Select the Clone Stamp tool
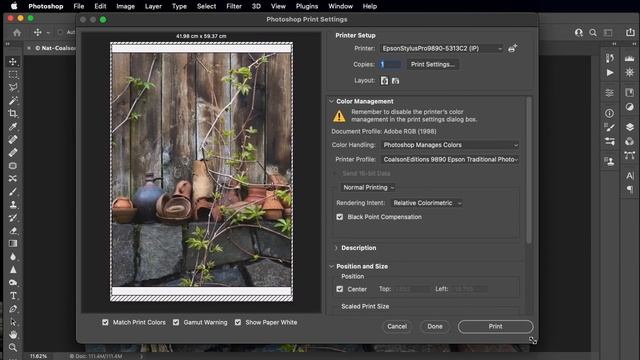640x360 pixels. [x=13, y=204]
